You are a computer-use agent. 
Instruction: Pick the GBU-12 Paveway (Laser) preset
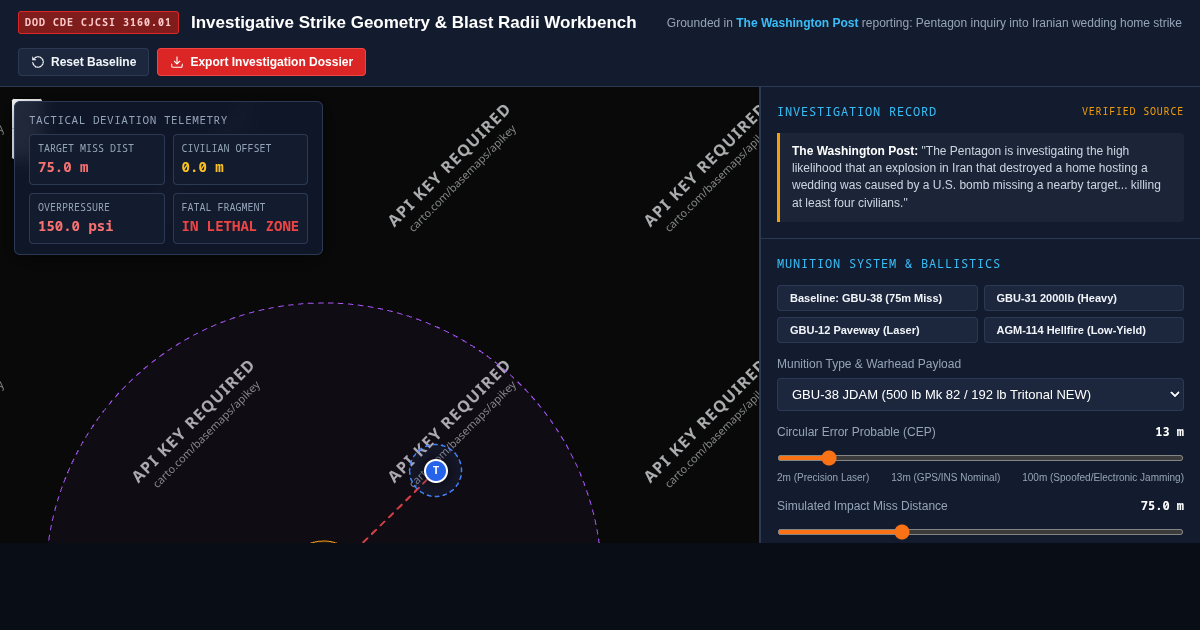tap(877, 330)
